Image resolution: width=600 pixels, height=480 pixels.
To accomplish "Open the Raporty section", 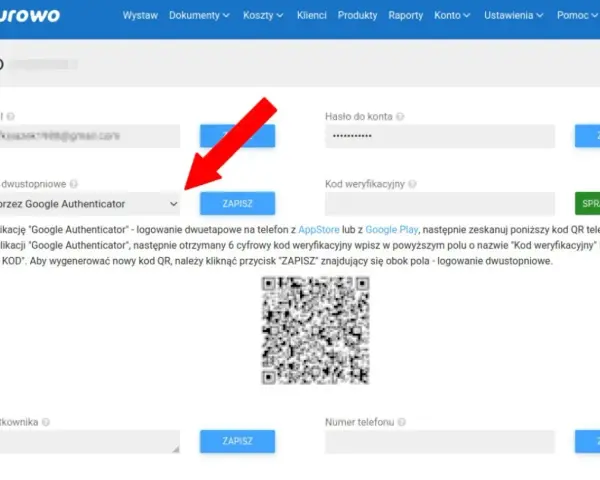I will point(406,15).
